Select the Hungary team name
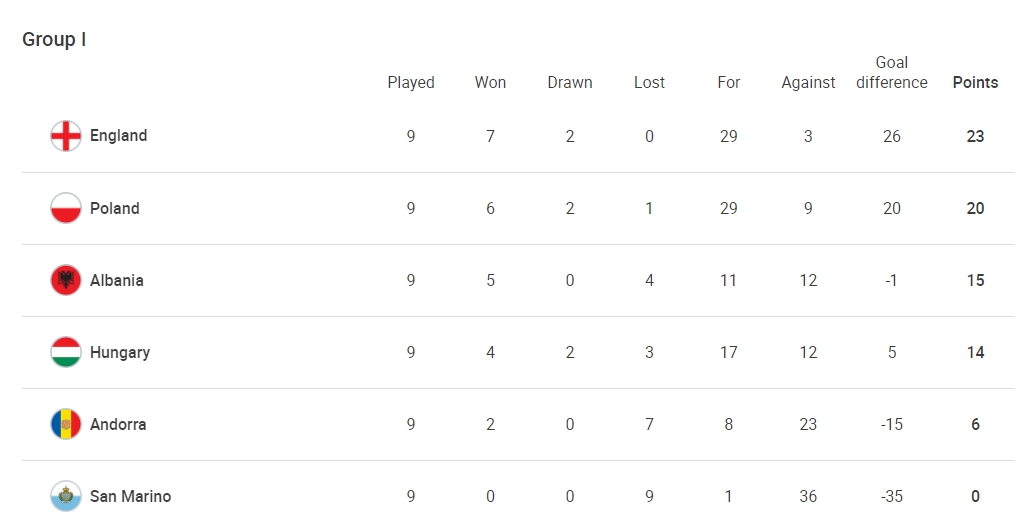 coord(120,352)
